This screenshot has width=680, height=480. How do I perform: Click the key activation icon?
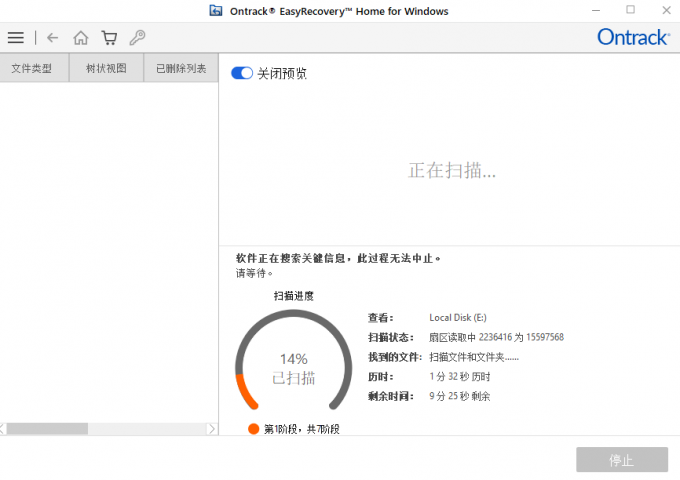click(137, 38)
